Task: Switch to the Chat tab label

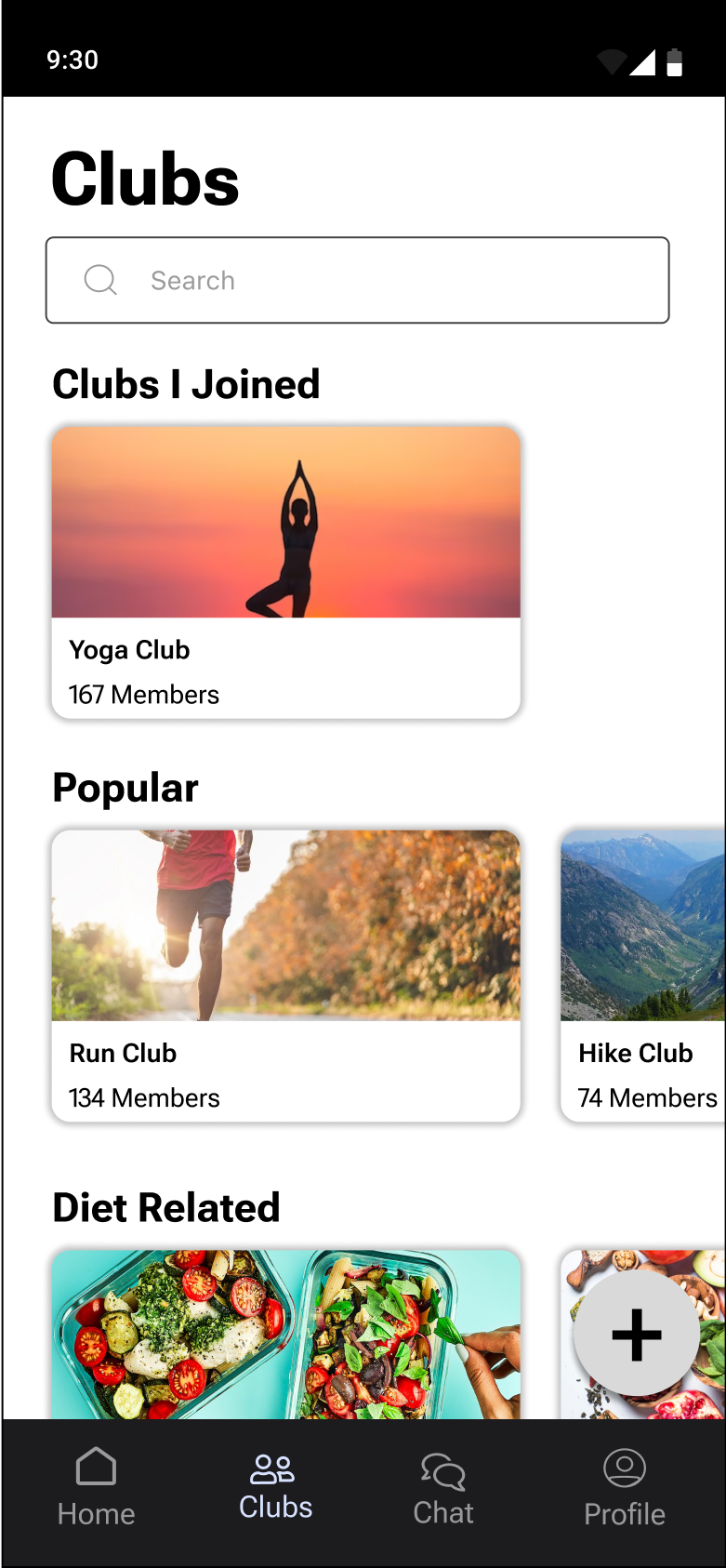Action: 443,1513
